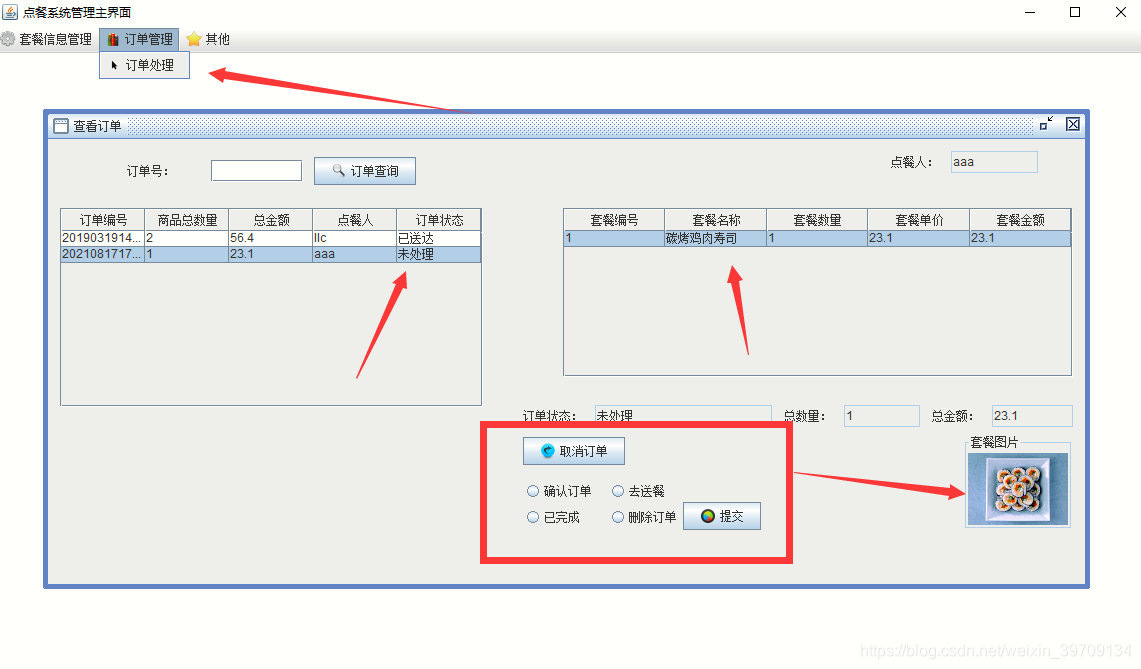1141x669 pixels.
Task: Click the 套餐数量 column header
Action: click(x=817, y=220)
